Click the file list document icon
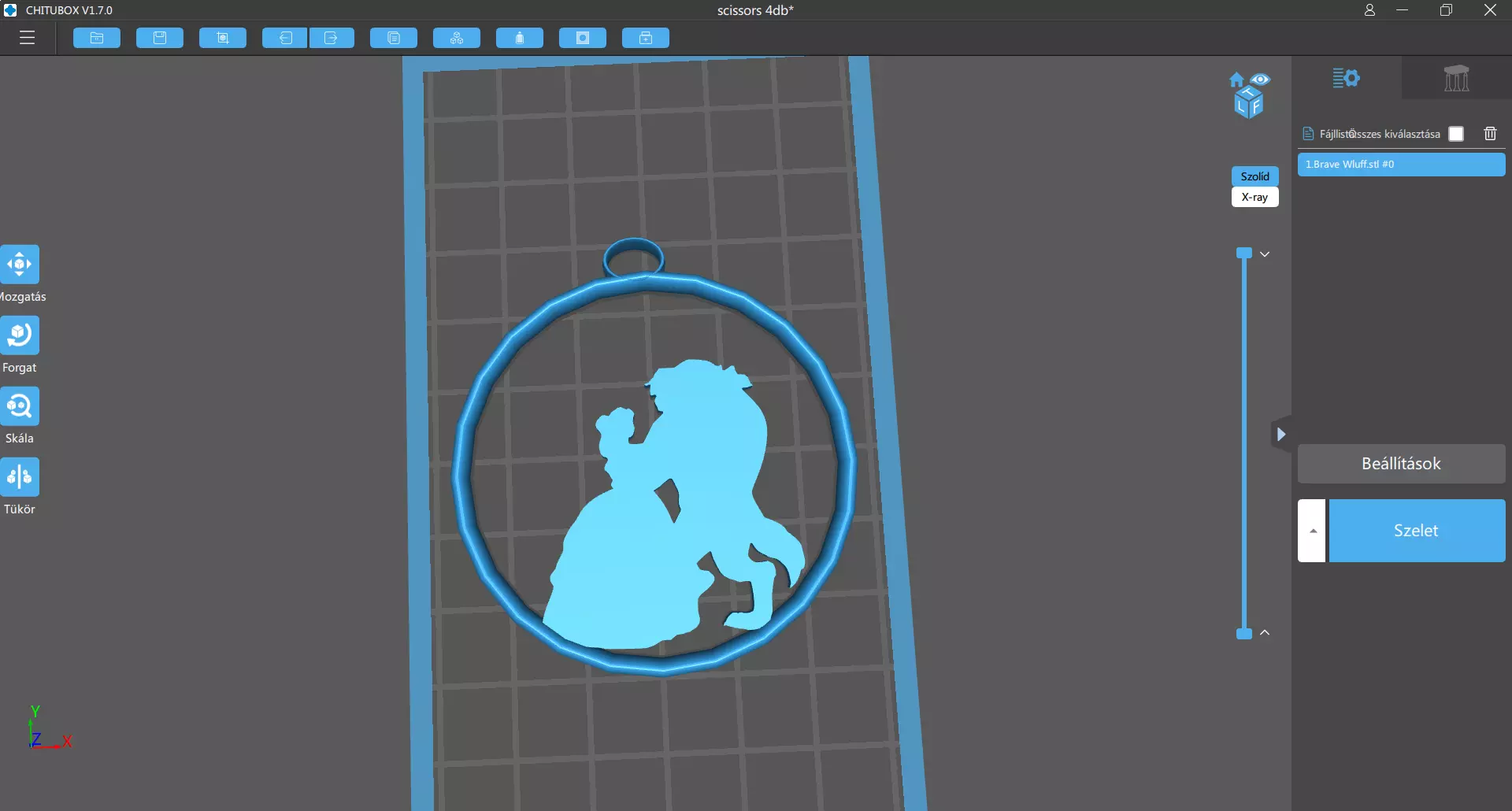The height and width of the screenshot is (811, 1512). coord(1308,134)
